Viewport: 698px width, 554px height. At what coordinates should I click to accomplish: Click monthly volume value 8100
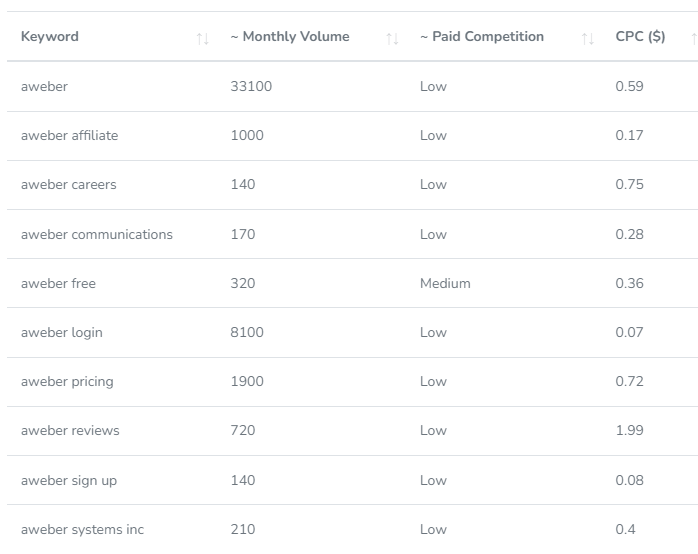click(247, 332)
